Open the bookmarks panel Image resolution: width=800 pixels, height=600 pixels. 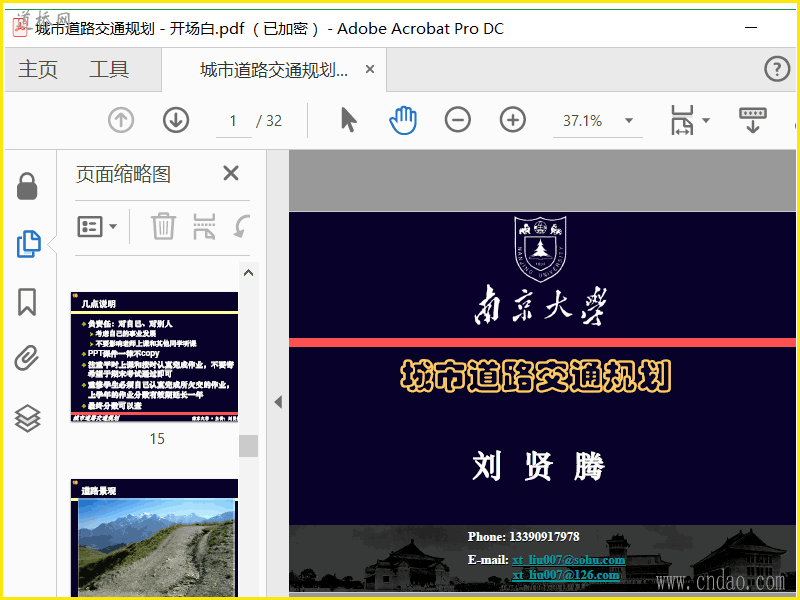pyautogui.click(x=27, y=302)
